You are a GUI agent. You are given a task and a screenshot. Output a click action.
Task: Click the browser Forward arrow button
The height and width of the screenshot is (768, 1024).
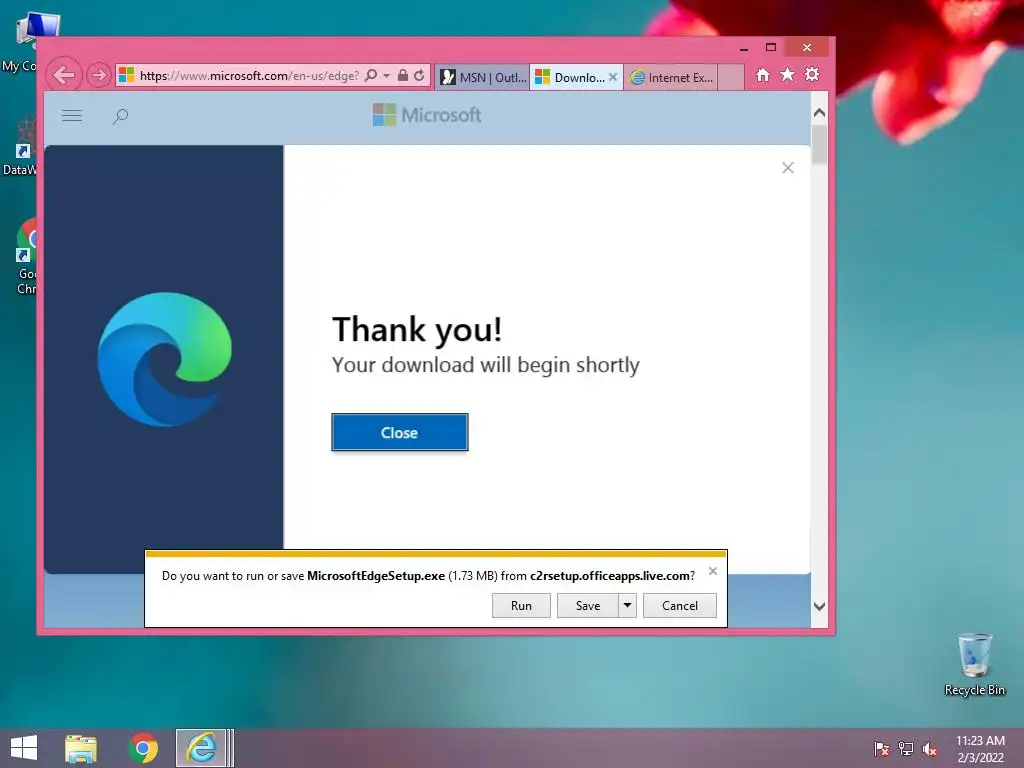pos(99,76)
